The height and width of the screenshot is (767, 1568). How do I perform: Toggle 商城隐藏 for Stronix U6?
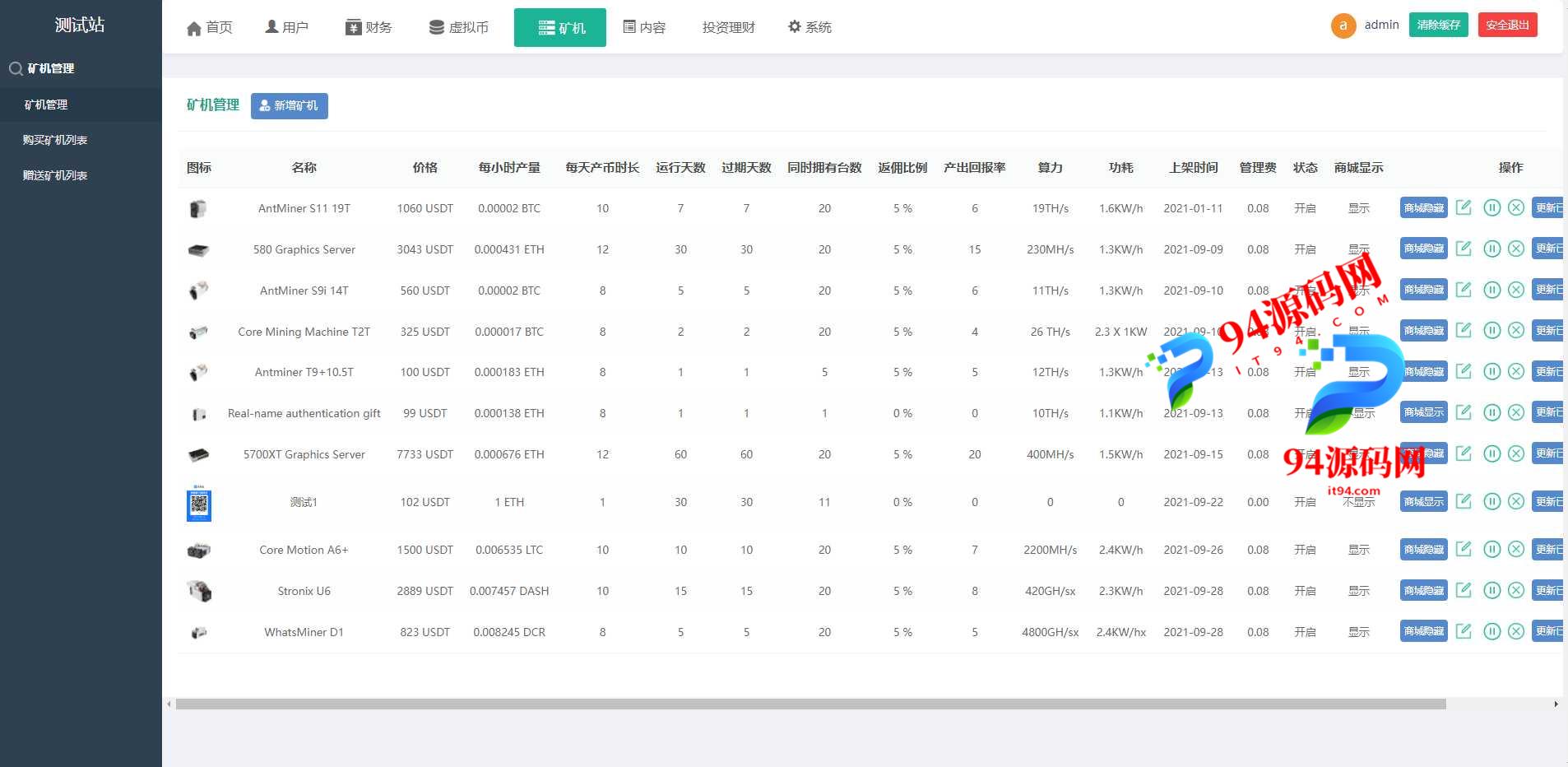[x=1423, y=589]
